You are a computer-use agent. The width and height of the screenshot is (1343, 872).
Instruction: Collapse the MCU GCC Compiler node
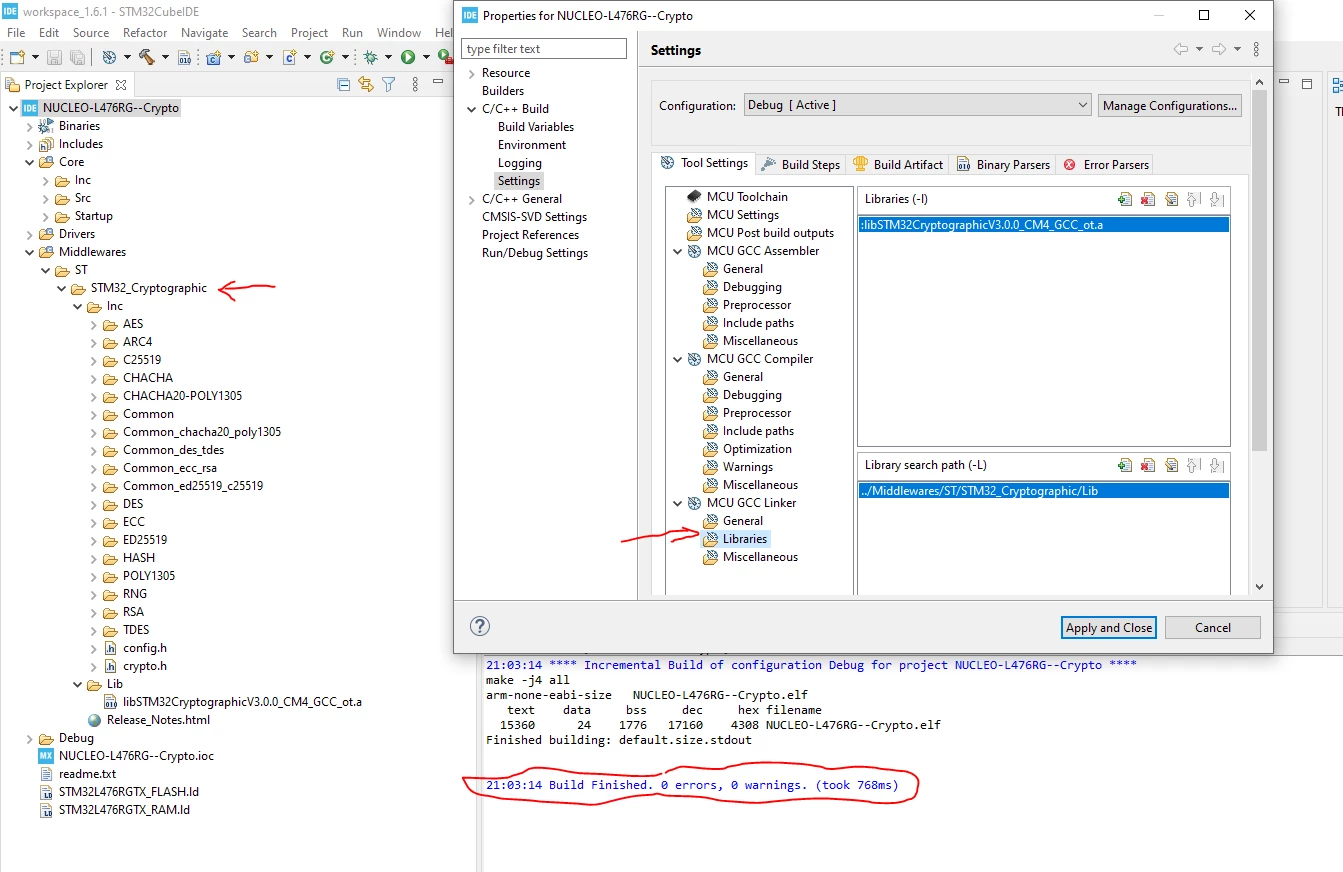click(x=678, y=359)
